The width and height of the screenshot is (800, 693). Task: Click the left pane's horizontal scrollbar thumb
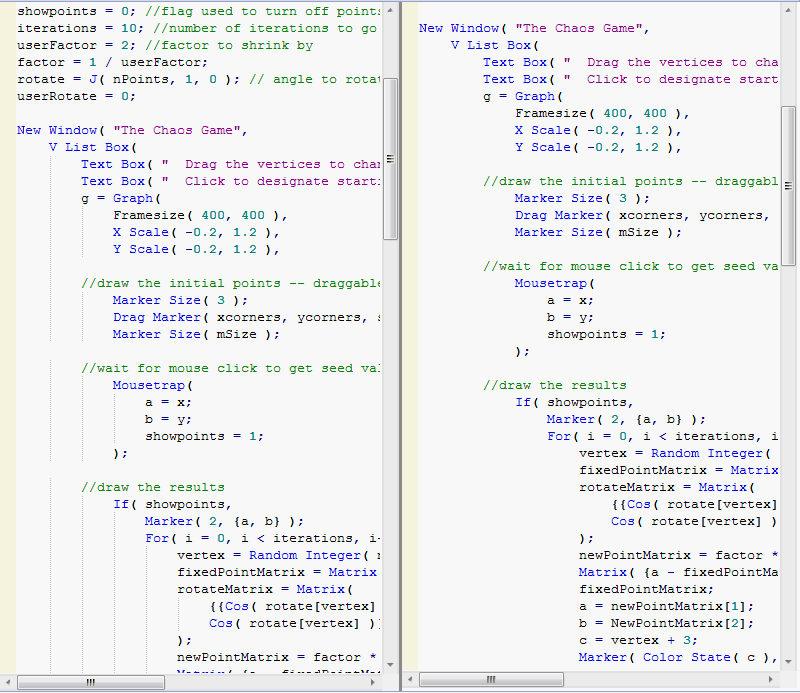coord(91,682)
